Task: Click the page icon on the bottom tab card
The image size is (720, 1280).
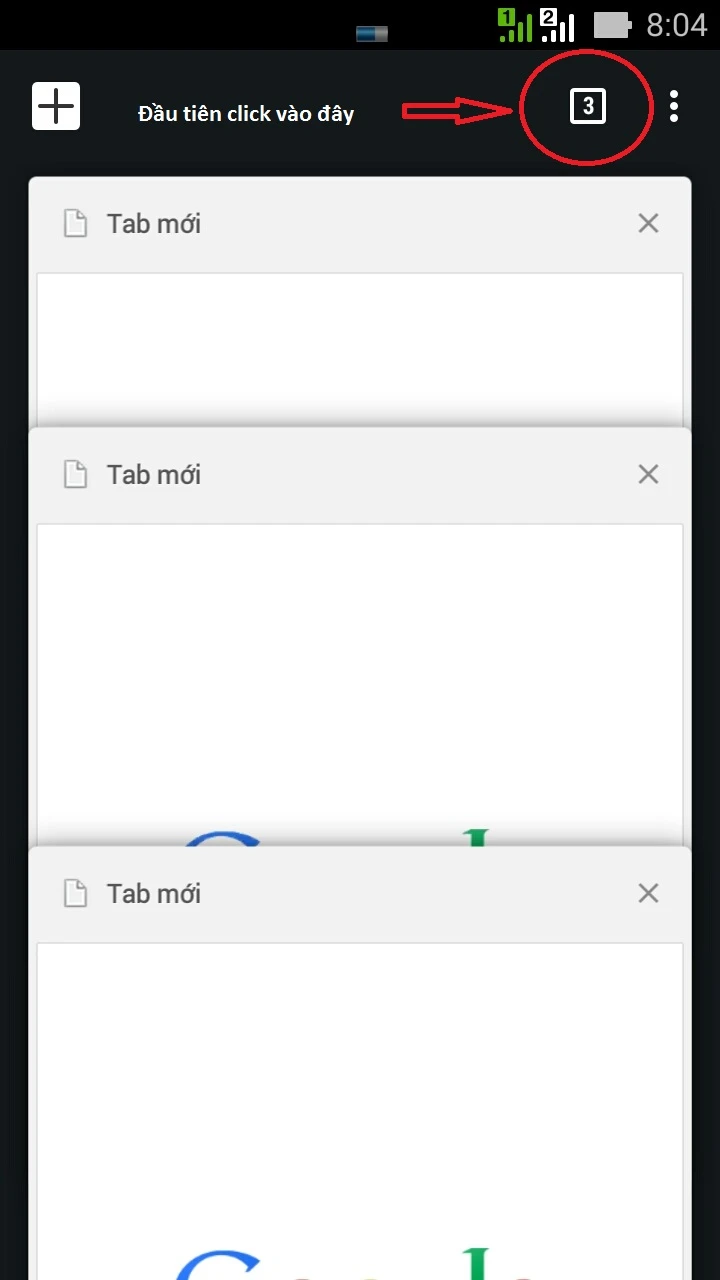Action: coord(76,893)
